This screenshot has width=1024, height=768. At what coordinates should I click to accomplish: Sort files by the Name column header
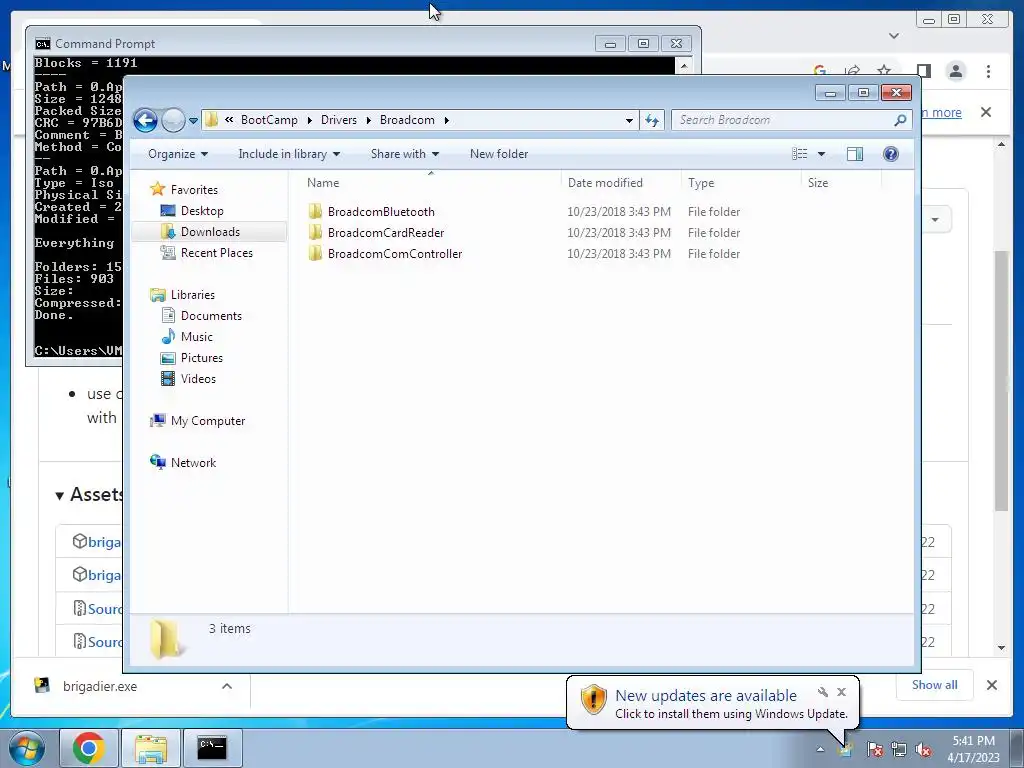click(x=431, y=184)
